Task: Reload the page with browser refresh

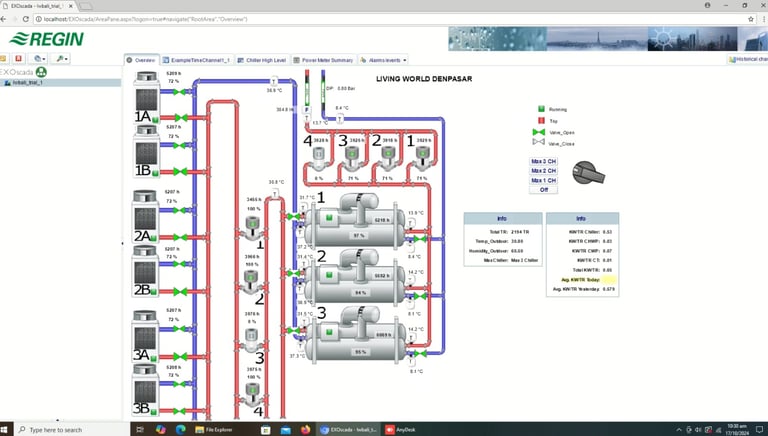Action: (25, 19)
